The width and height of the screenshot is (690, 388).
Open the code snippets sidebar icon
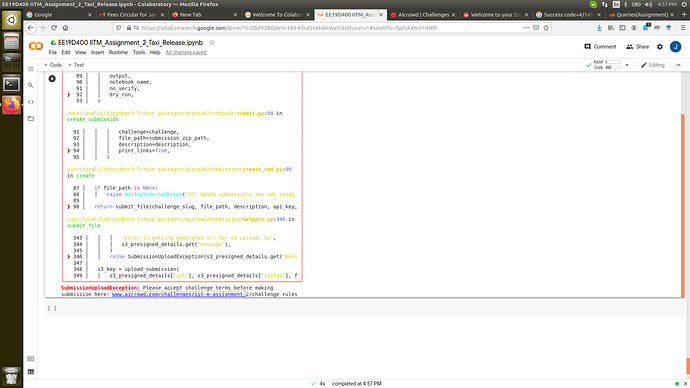point(30,102)
